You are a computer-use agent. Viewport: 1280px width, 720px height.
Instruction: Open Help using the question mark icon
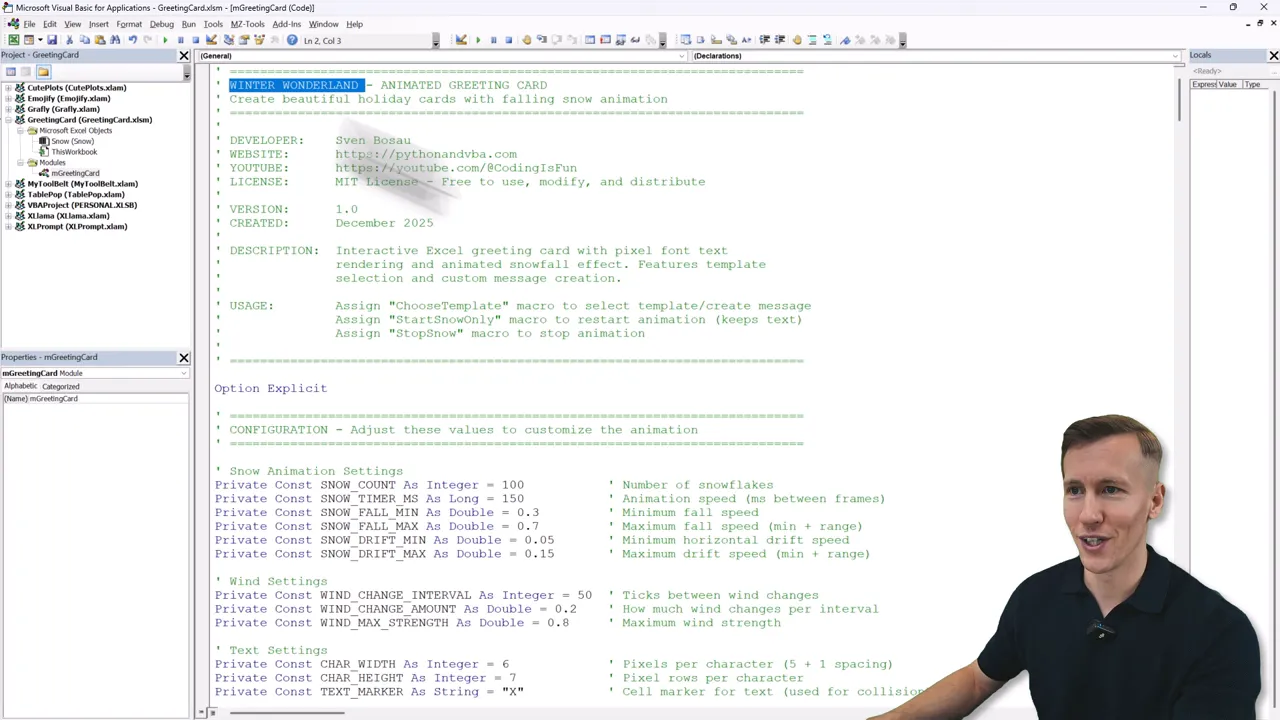[x=292, y=40]
